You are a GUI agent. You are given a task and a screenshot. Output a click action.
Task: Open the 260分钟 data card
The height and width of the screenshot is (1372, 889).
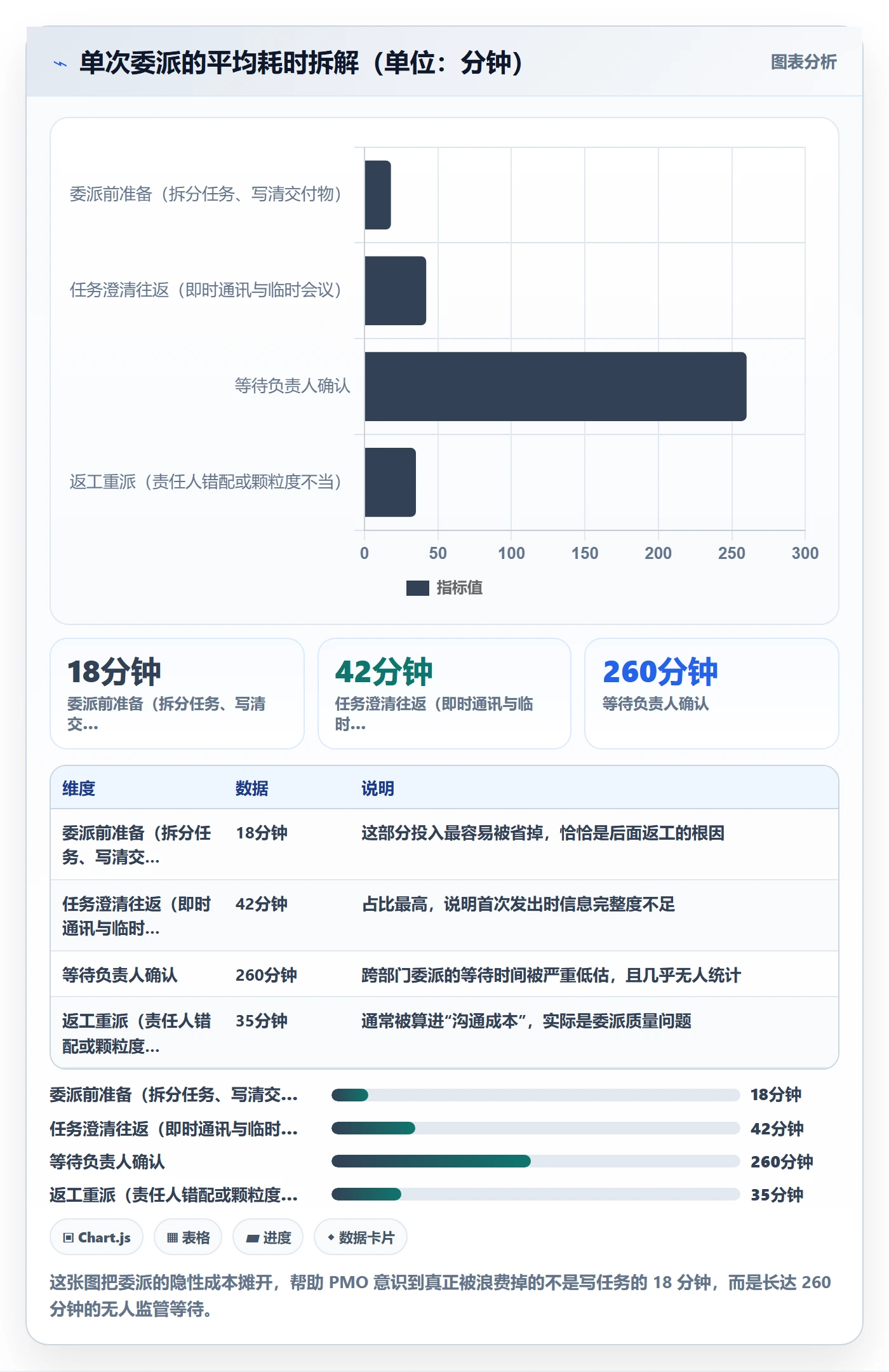click(712, 694)
